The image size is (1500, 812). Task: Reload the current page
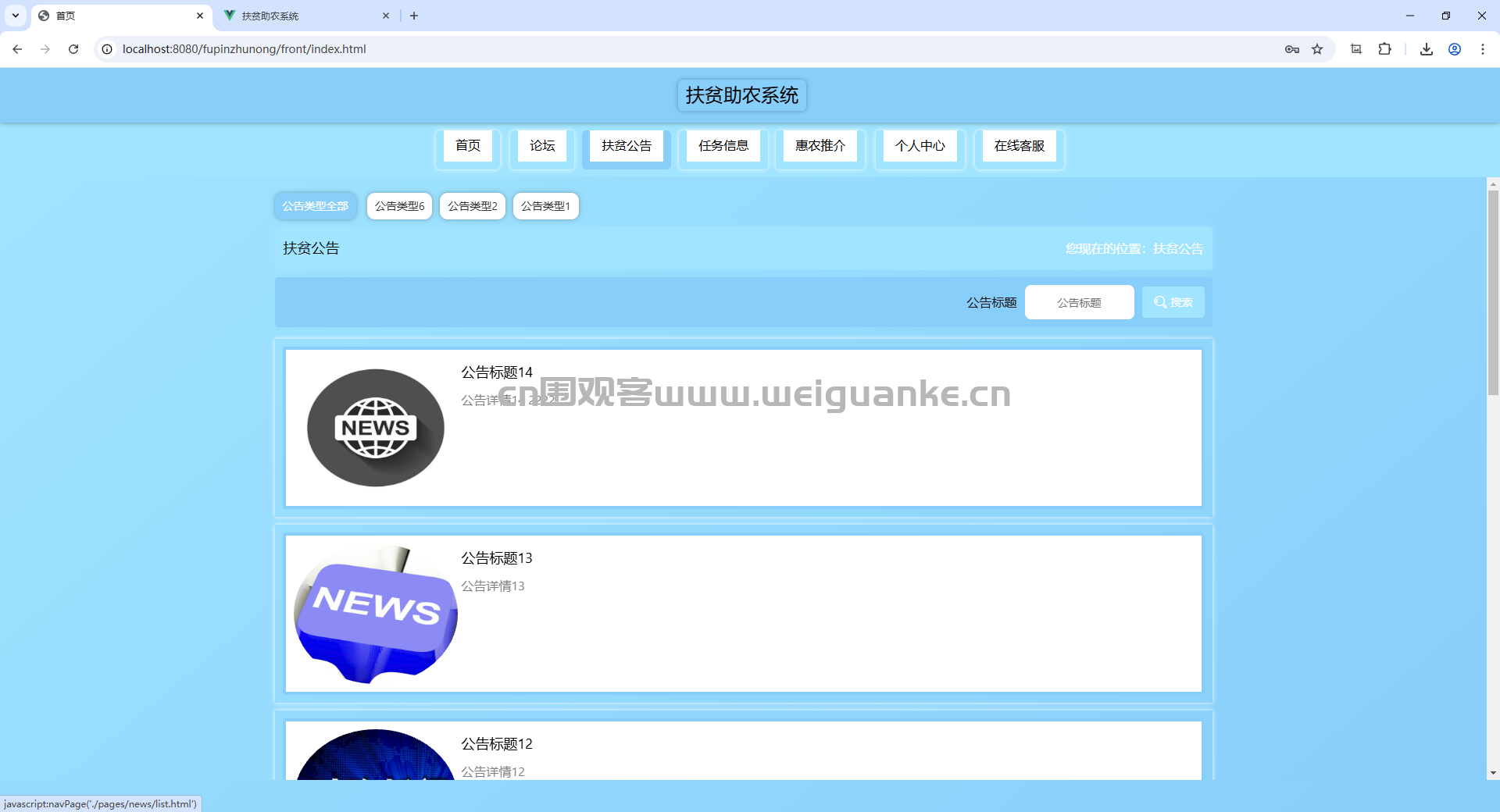click(73, 49)
